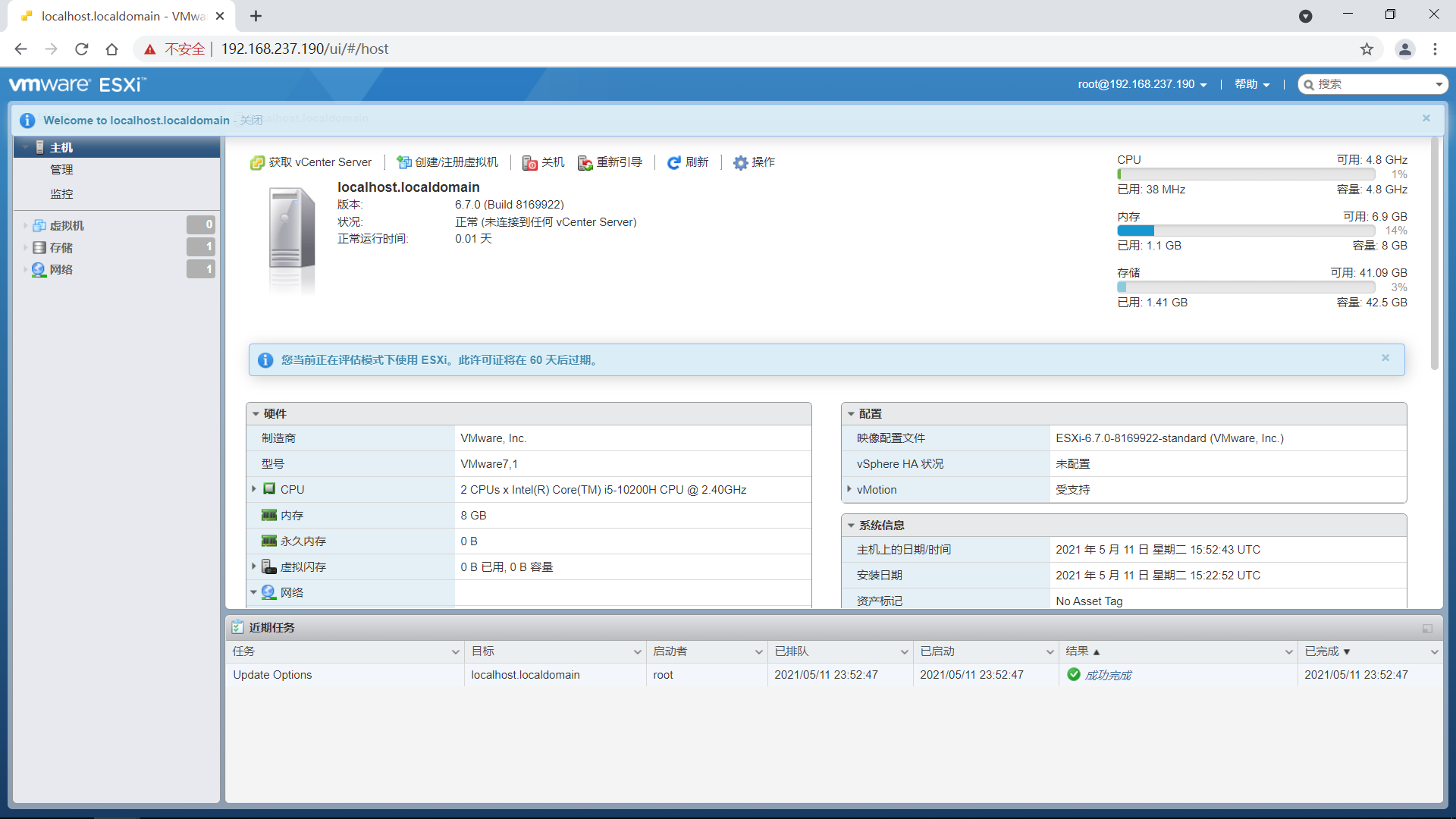Viewport: 1456px width, 819px height.
Task: Click the 关闭 link in Welcome banner
Action: 251,121
